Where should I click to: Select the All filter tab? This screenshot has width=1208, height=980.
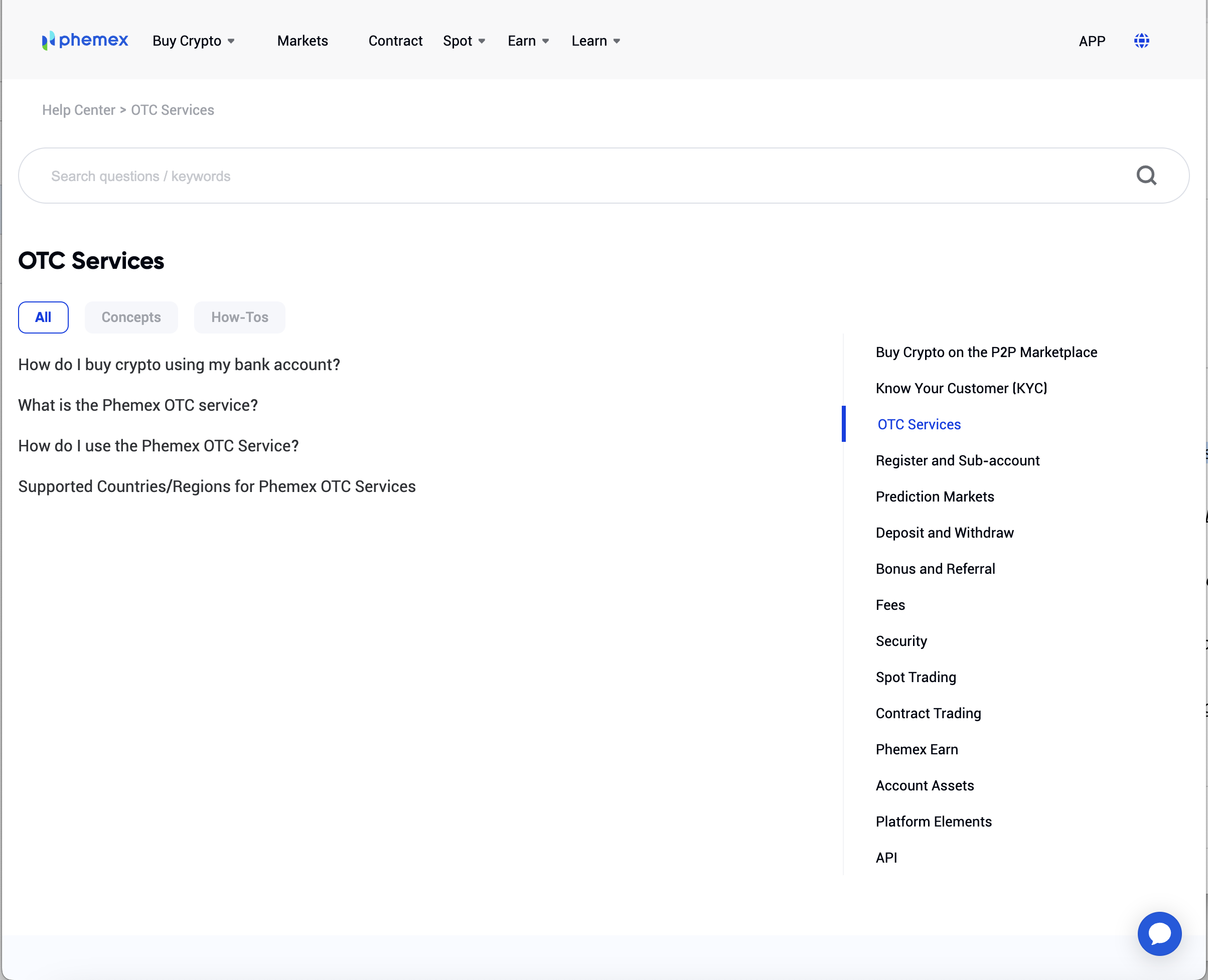point(44,317)
